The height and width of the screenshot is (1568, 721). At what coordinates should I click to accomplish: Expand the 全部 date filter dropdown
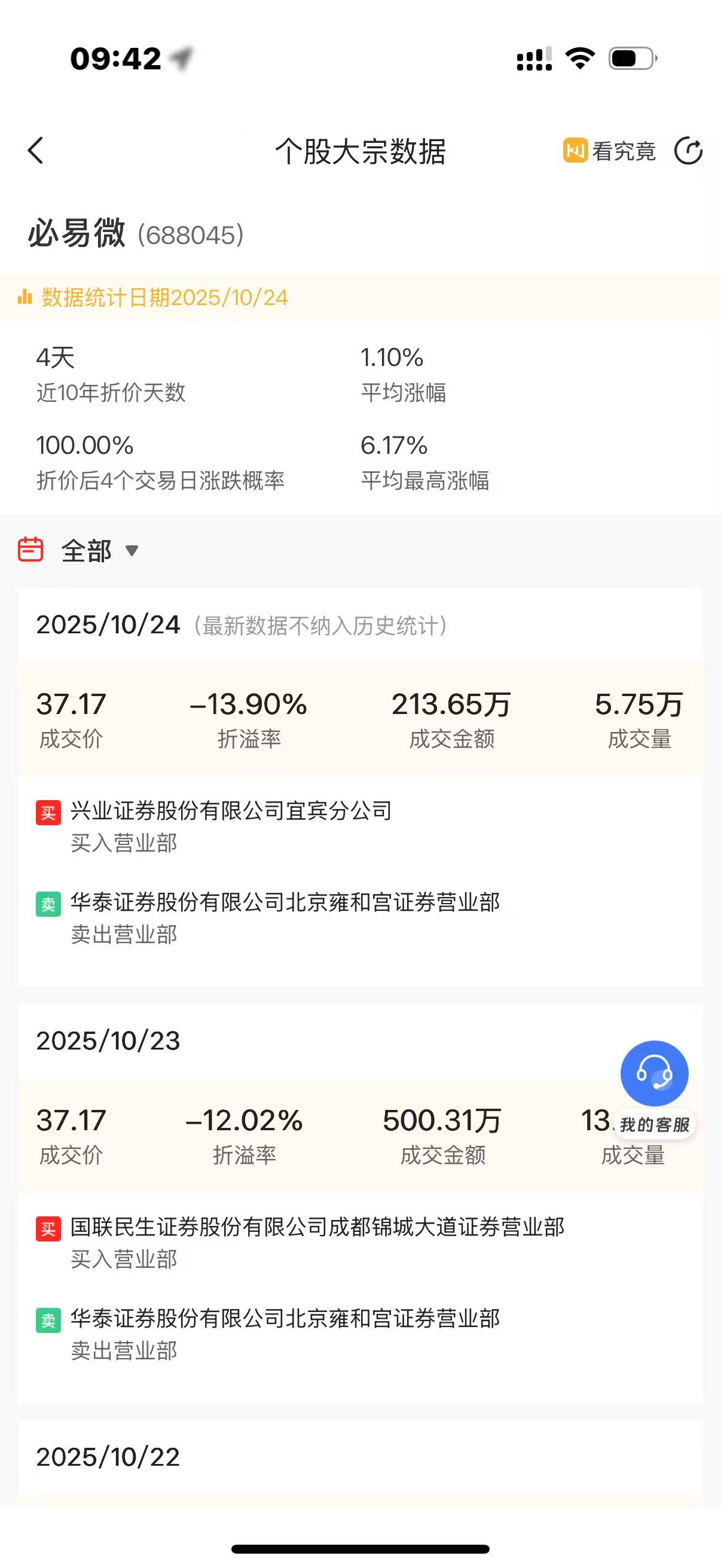click(100, 551)
